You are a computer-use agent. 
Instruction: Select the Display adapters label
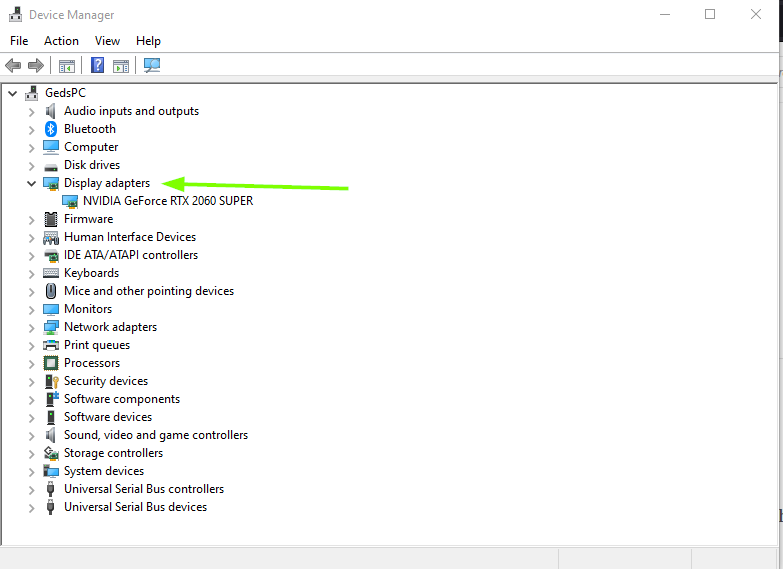pos(107,183)
